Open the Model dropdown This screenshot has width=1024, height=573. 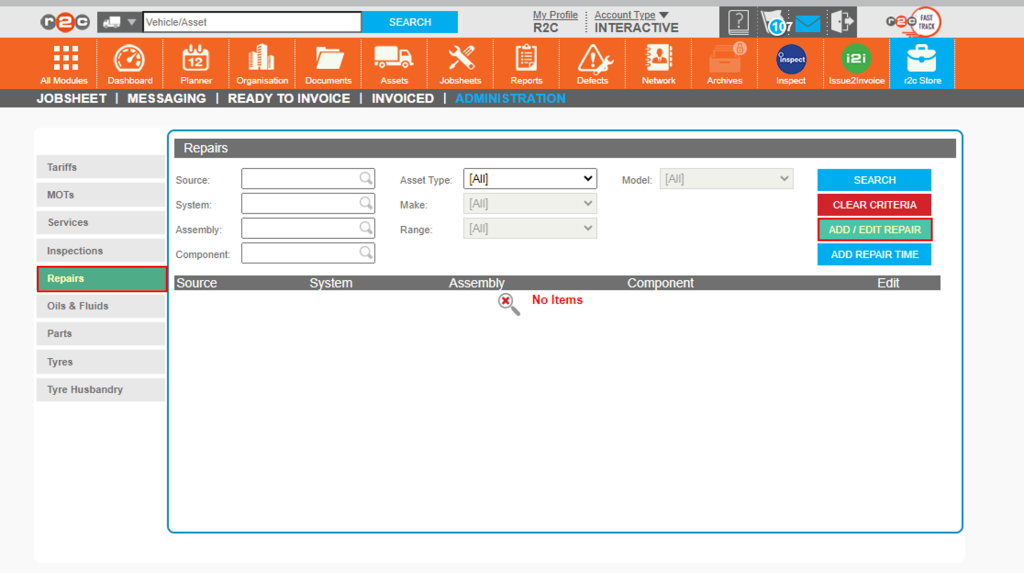point(726,178)
